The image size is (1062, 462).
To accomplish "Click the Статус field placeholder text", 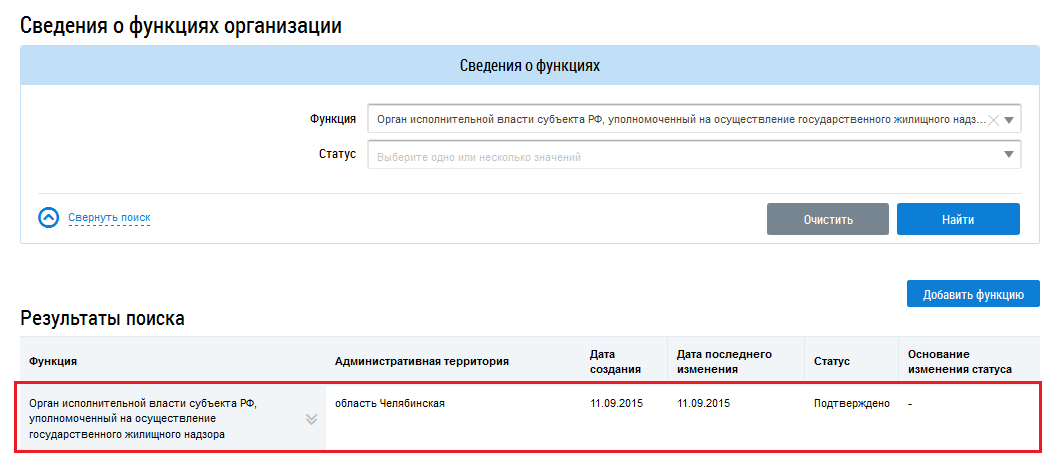I will (479, 157).
